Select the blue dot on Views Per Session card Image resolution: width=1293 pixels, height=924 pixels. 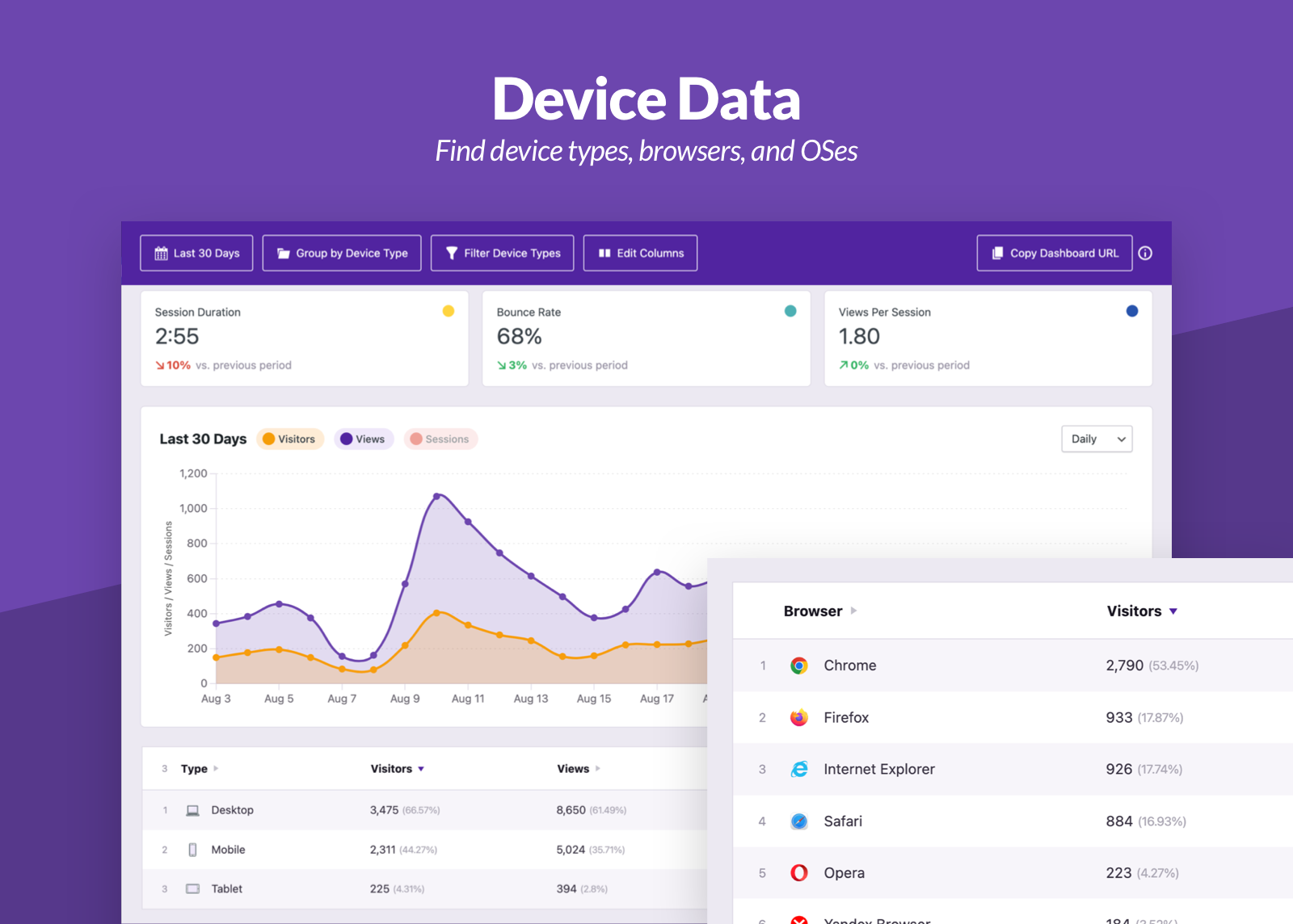point(1132,311)
